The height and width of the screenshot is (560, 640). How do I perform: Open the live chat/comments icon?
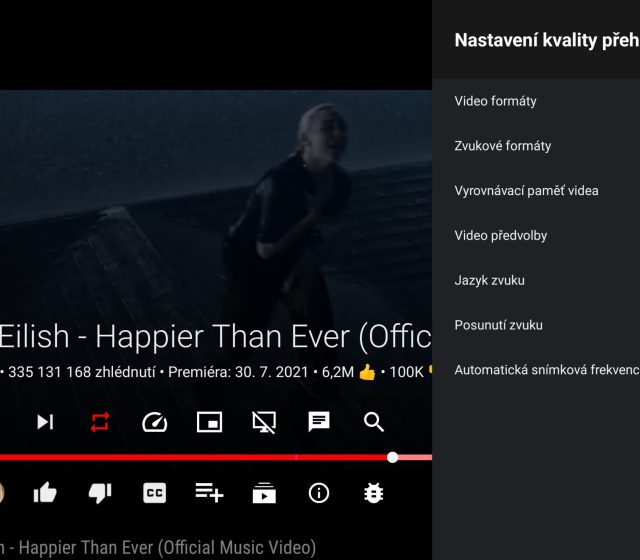pyautogui.click(x=319, y=422)
